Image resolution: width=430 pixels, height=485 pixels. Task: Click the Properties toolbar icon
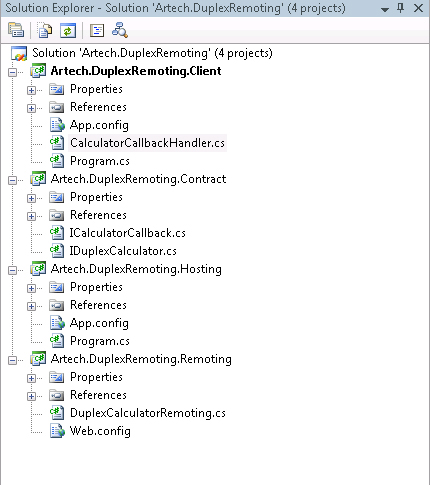16,31
